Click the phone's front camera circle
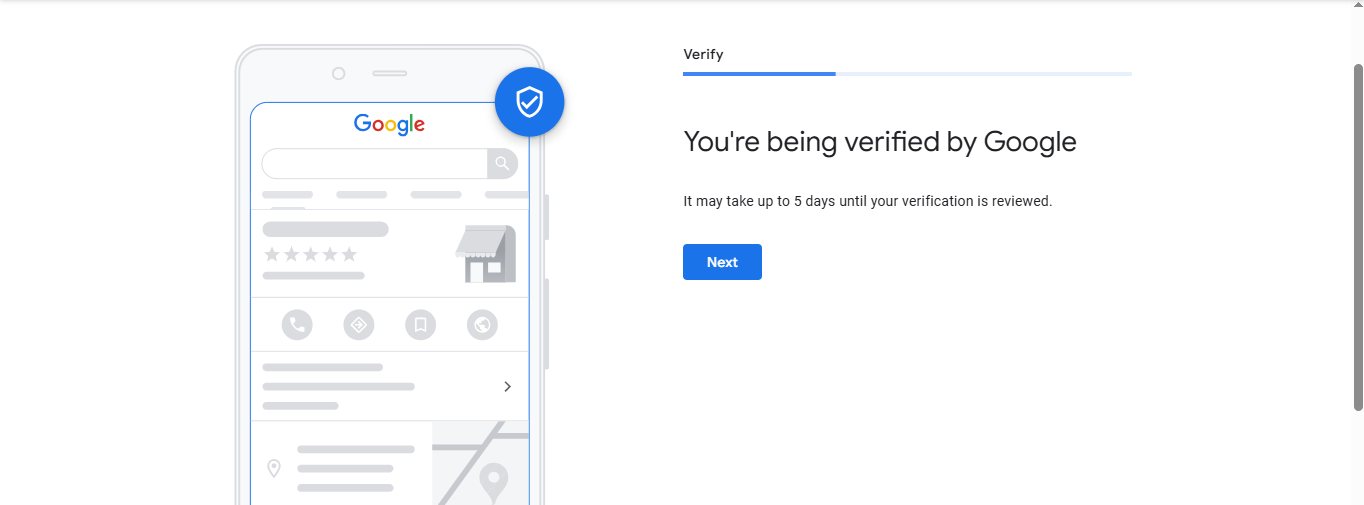This screenshot has width=1364, height=505. (x=338, y=73)
